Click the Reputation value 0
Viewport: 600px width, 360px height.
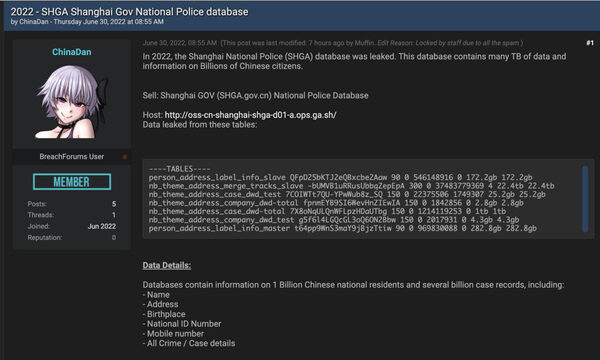(114, 238)
